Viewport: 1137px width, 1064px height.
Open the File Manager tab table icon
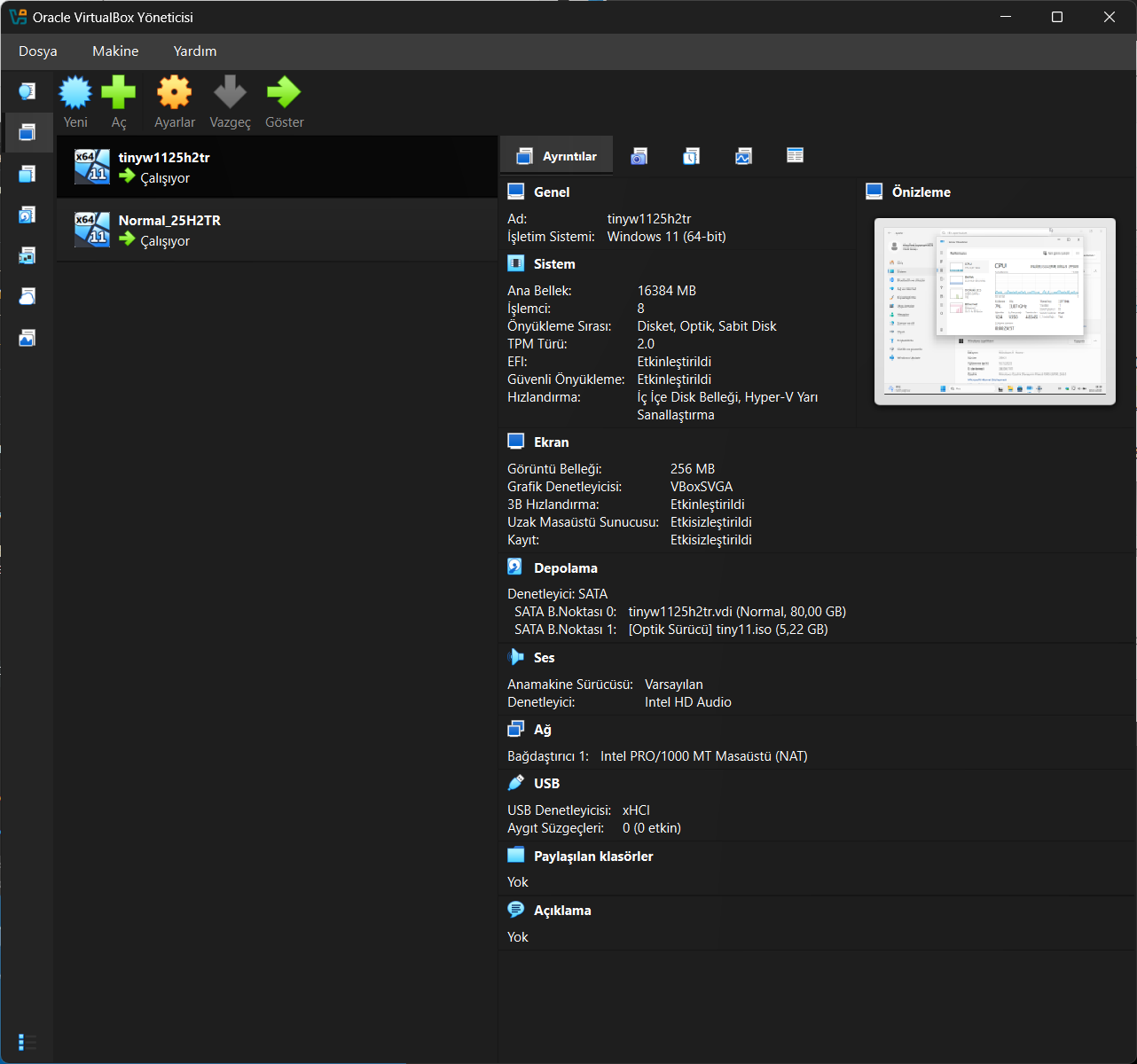(x=795, y=156)
